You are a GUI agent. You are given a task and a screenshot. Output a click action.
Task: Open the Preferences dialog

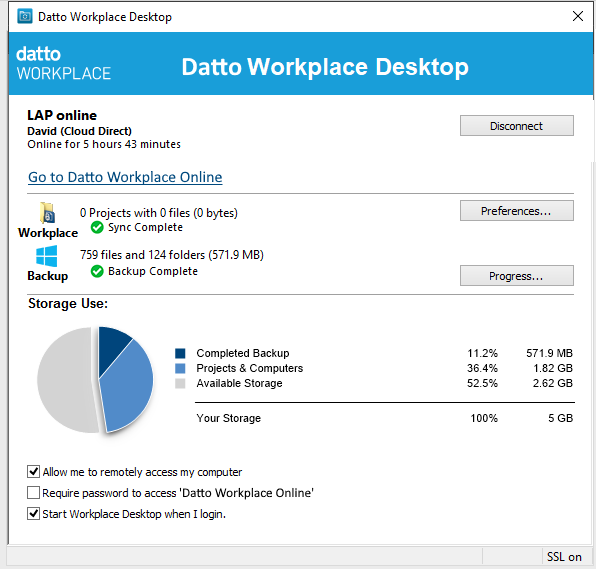coord(517,211)
